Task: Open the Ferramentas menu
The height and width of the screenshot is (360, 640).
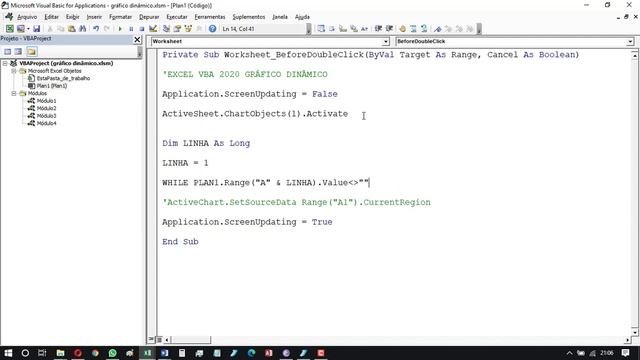Action: 210,17
